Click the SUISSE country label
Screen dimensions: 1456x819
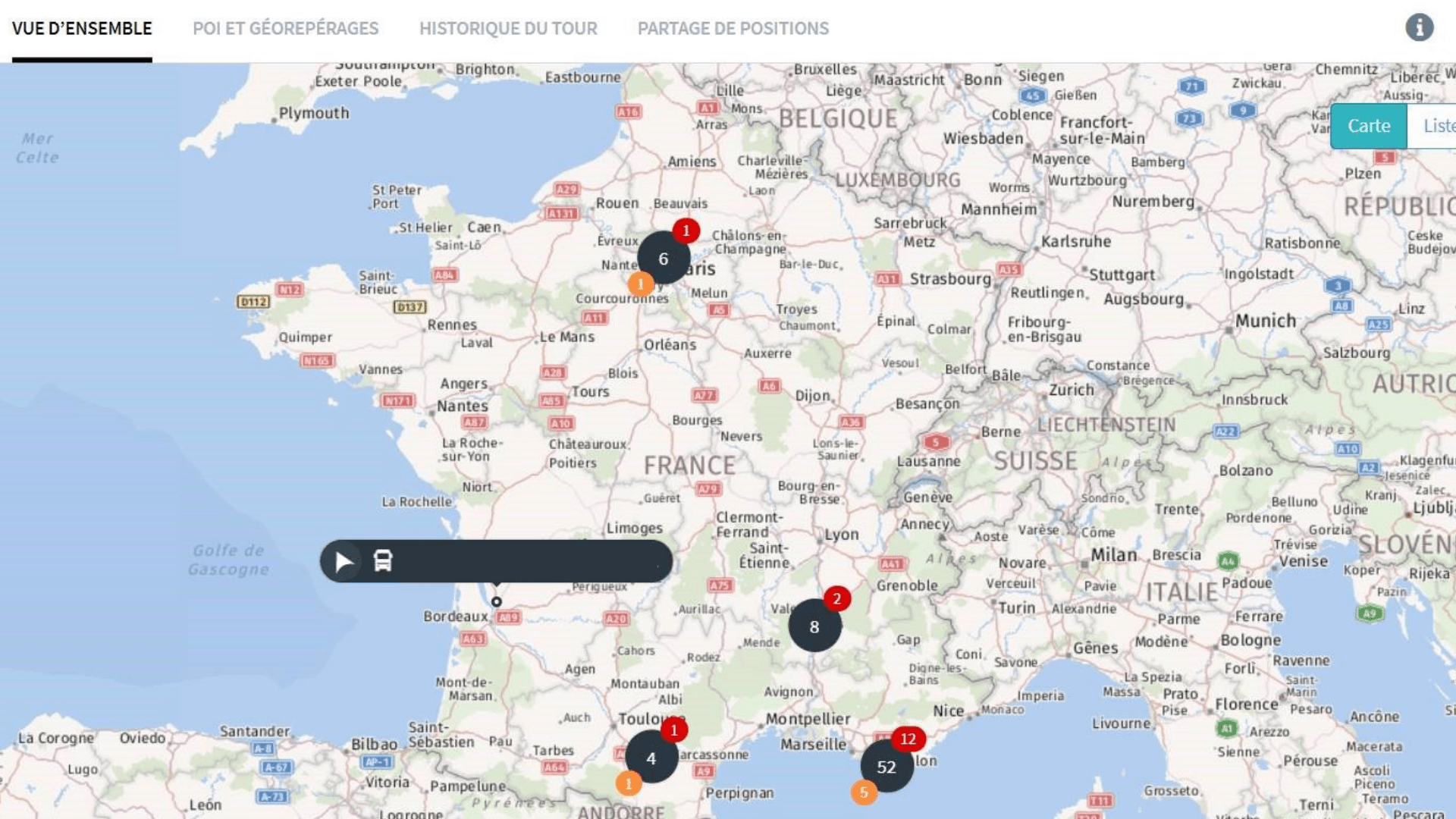pyautogui.click(x=1035, y=460)
